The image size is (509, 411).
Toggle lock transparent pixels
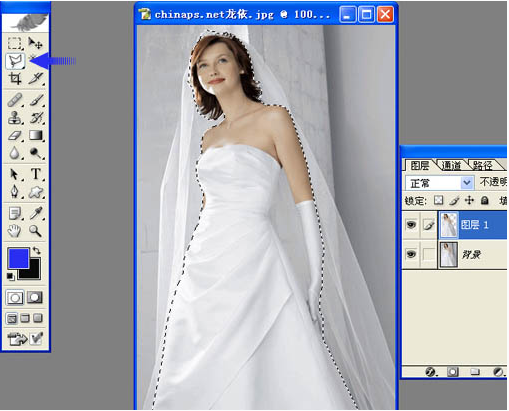[x=438, y=200]
